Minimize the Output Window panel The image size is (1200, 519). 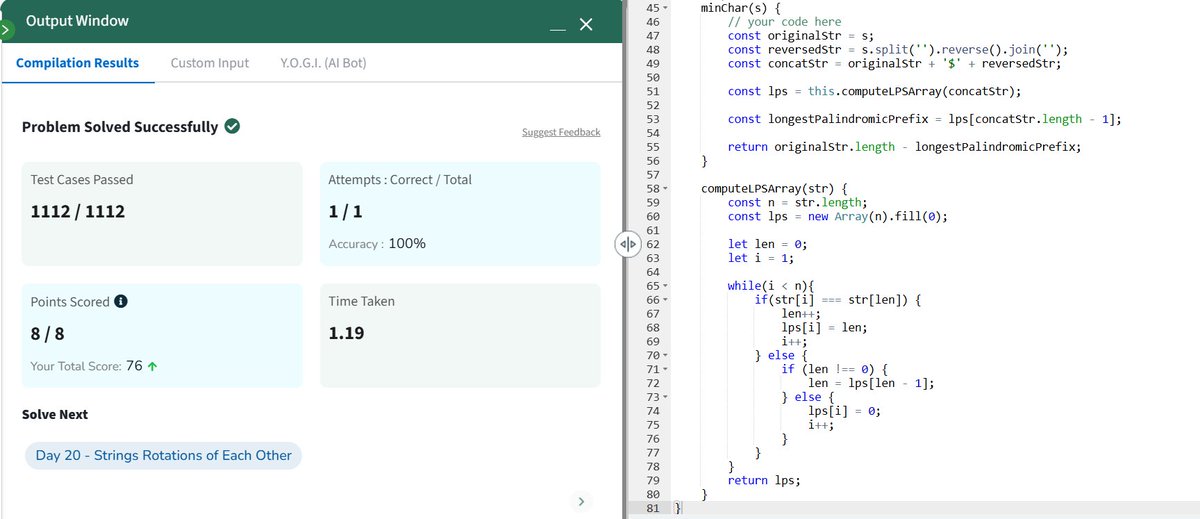(x=560, y=32)
